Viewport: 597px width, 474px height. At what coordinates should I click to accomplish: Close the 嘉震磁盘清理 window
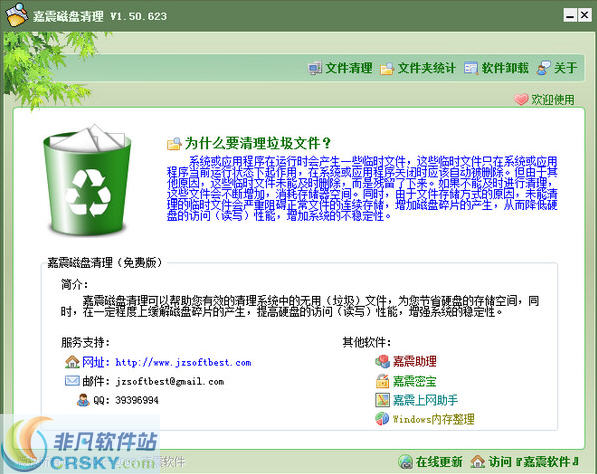tap(584, 15)
